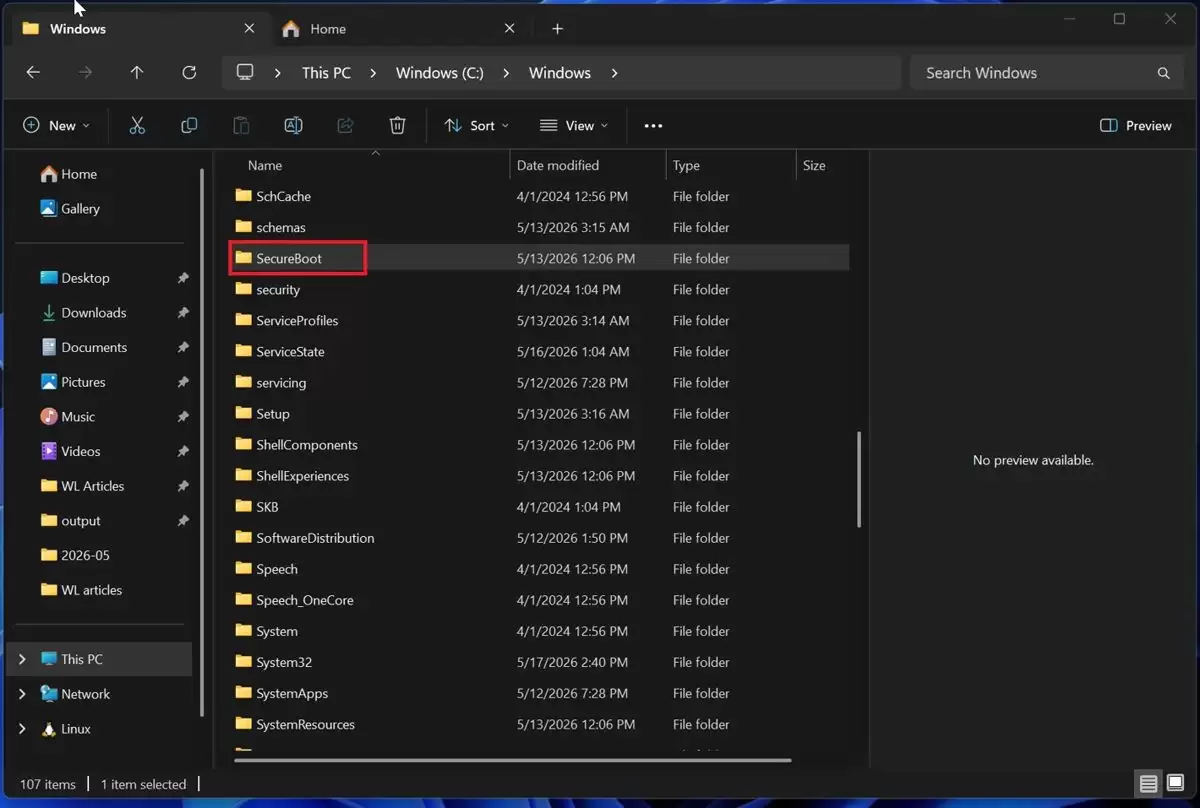Select the servicing folder

coord(540,382)
